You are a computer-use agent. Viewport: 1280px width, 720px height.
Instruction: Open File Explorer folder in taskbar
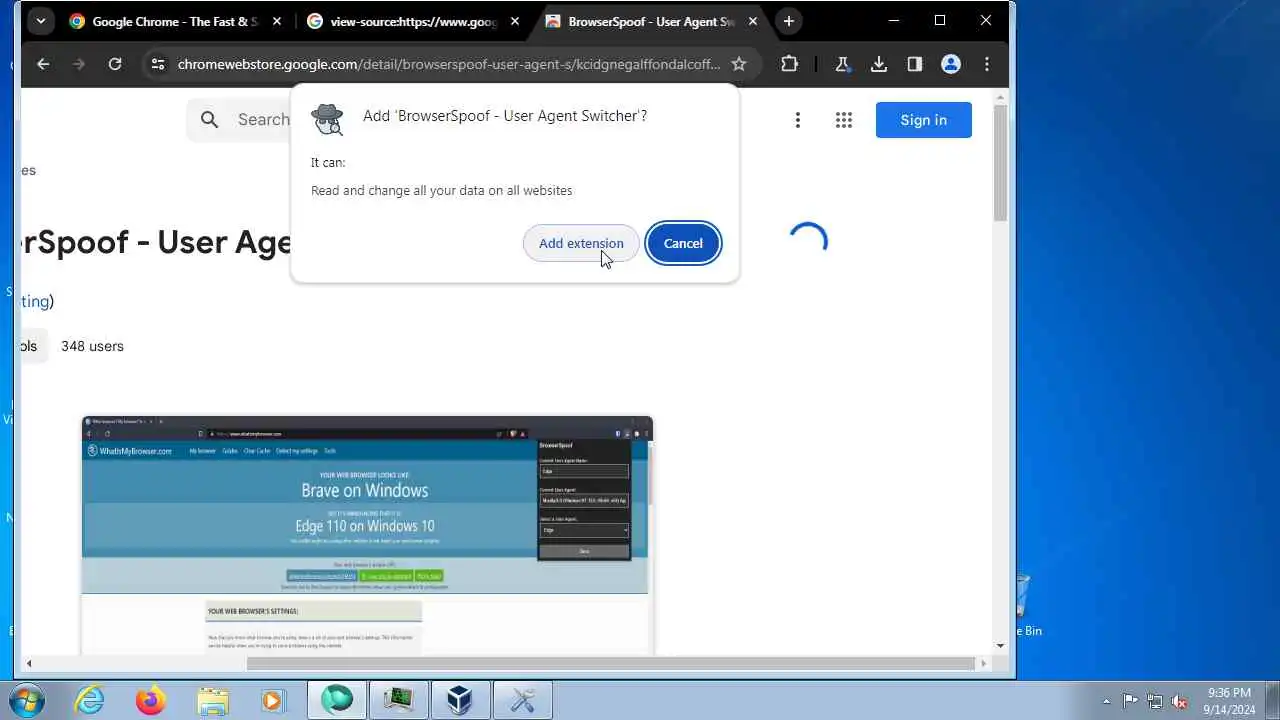coord(212,700)
